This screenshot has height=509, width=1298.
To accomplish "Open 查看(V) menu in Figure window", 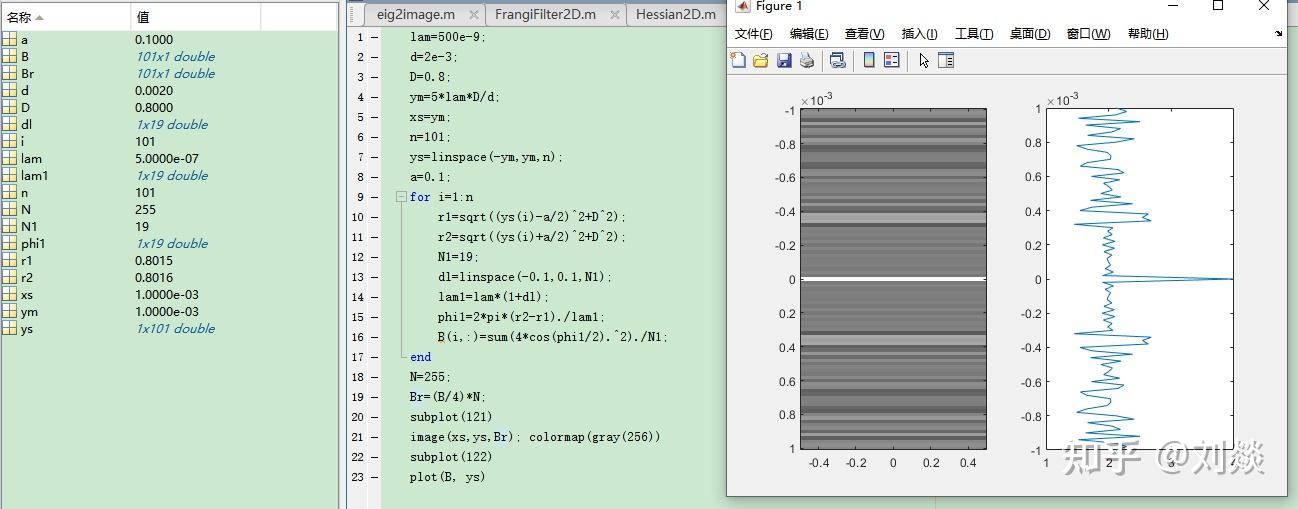I will (864, 34).
